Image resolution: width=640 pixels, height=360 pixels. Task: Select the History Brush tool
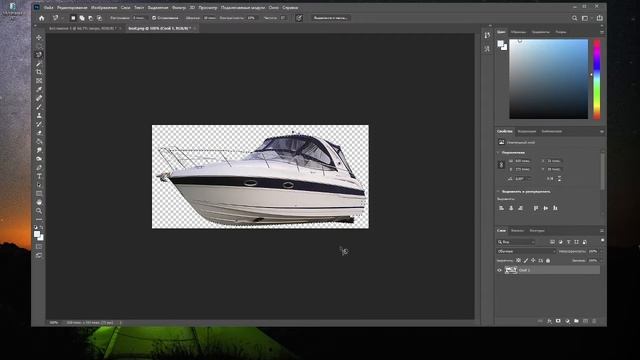click(x=39, y=124)
